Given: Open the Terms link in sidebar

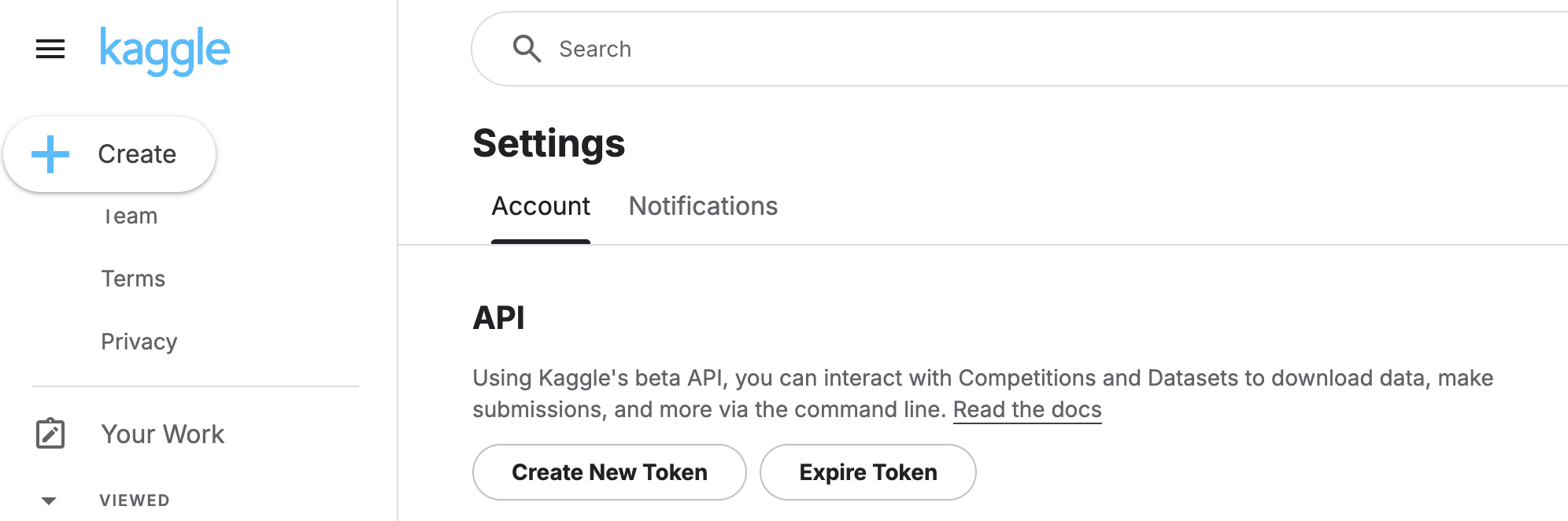Looking at the screenshot, I should (x=133, y=279).
